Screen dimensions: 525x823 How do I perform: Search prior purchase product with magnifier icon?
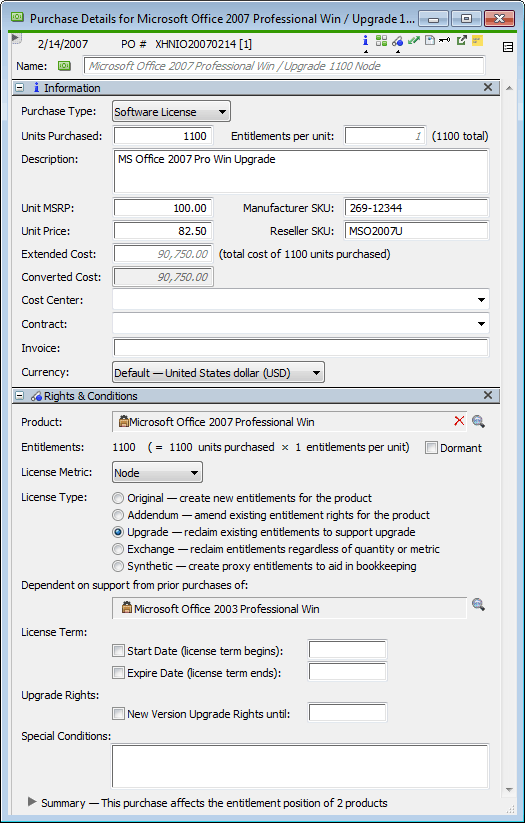(x=478, y=605)
